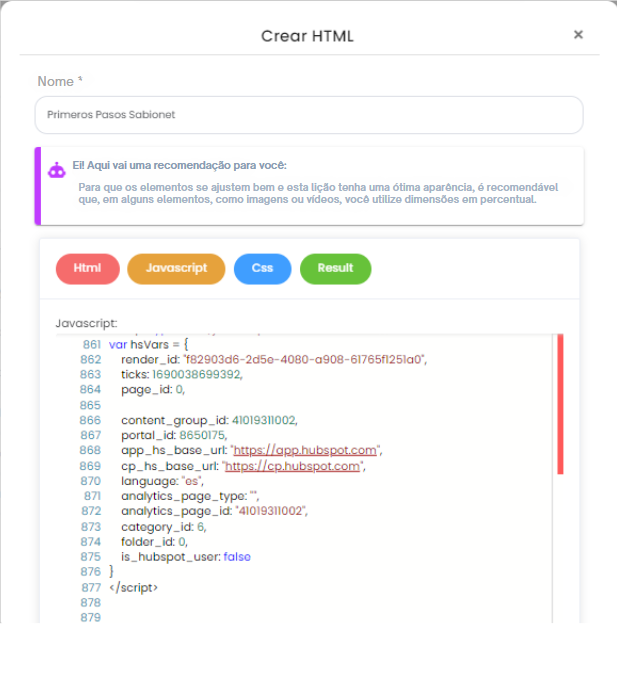Click the portal_id value 8650175
617x679 pixels.
(202, 435)
